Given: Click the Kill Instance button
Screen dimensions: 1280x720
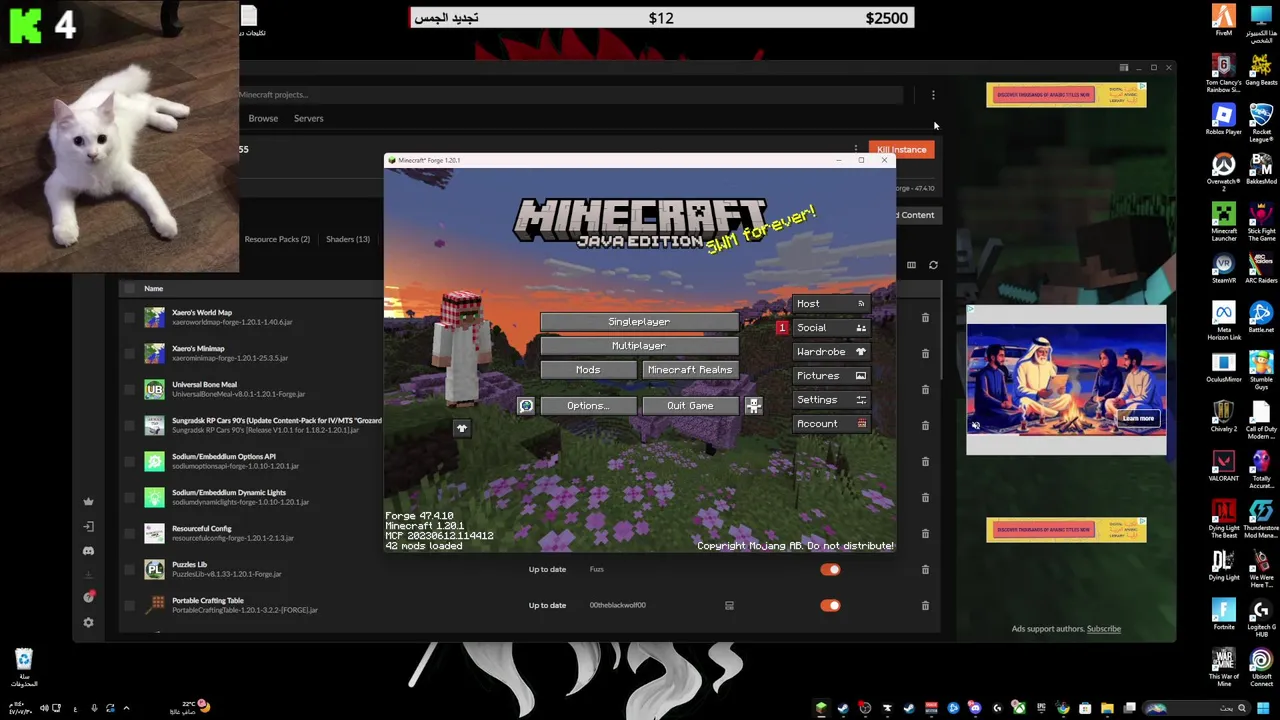Looking at the screenshot, I should (901, 150).
